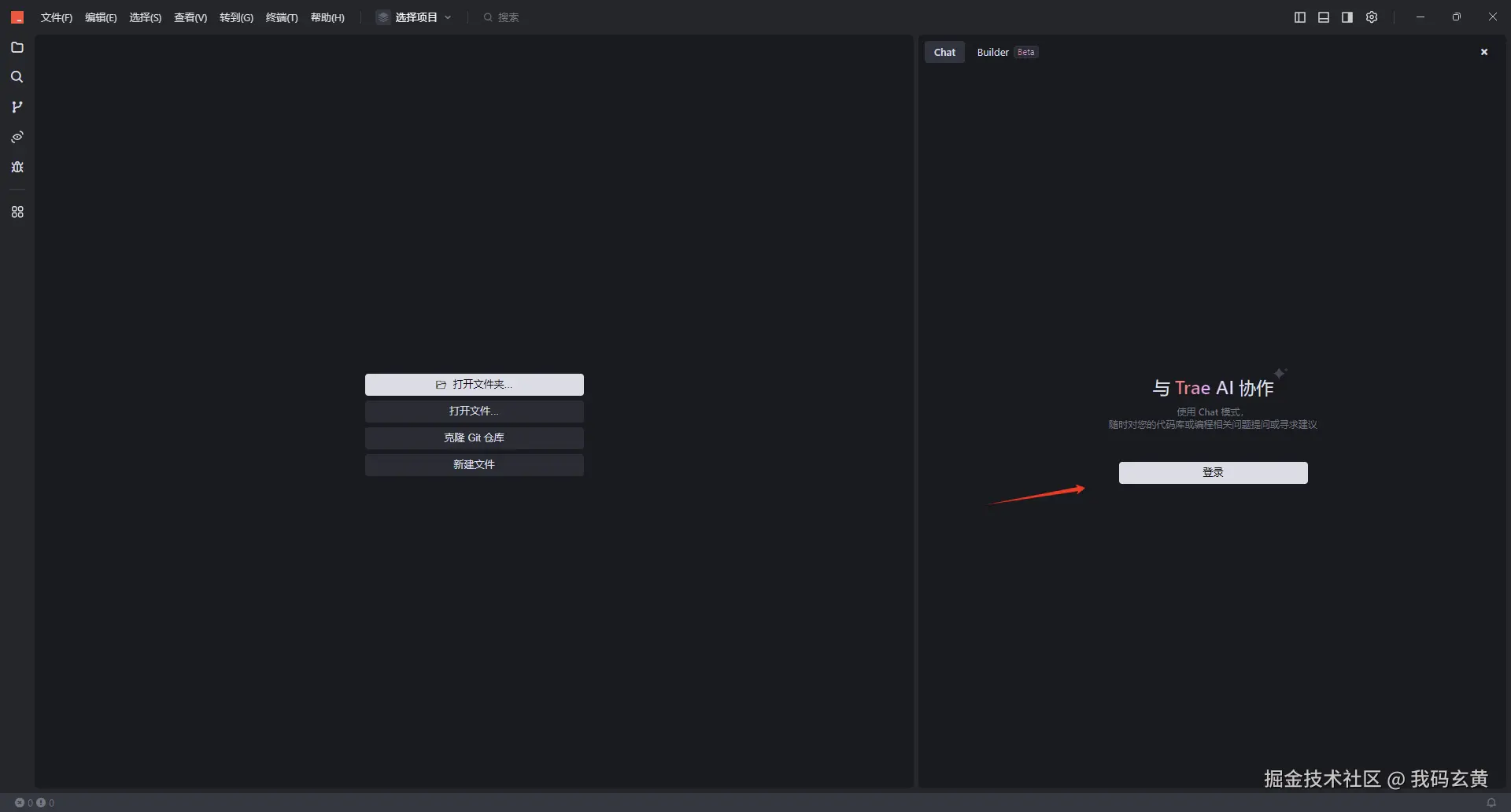Open the 终端(T) menu
This screenshot has width=1511, height=812.
(282, 17)
